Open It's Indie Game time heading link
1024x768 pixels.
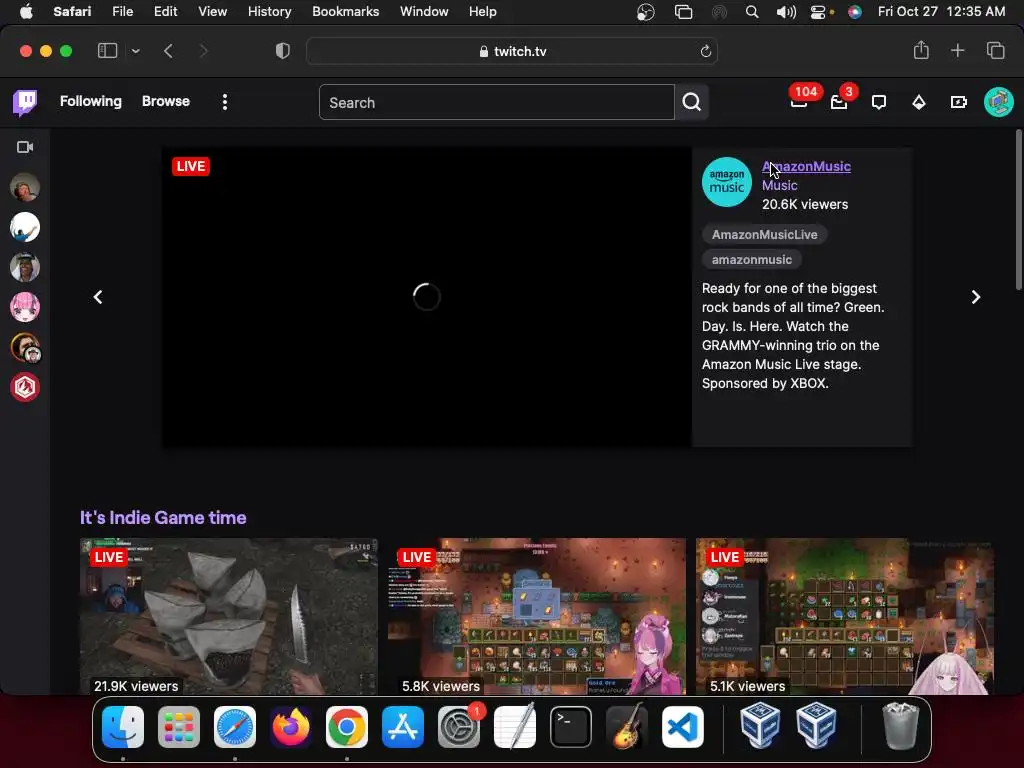[x=163, y=518]
